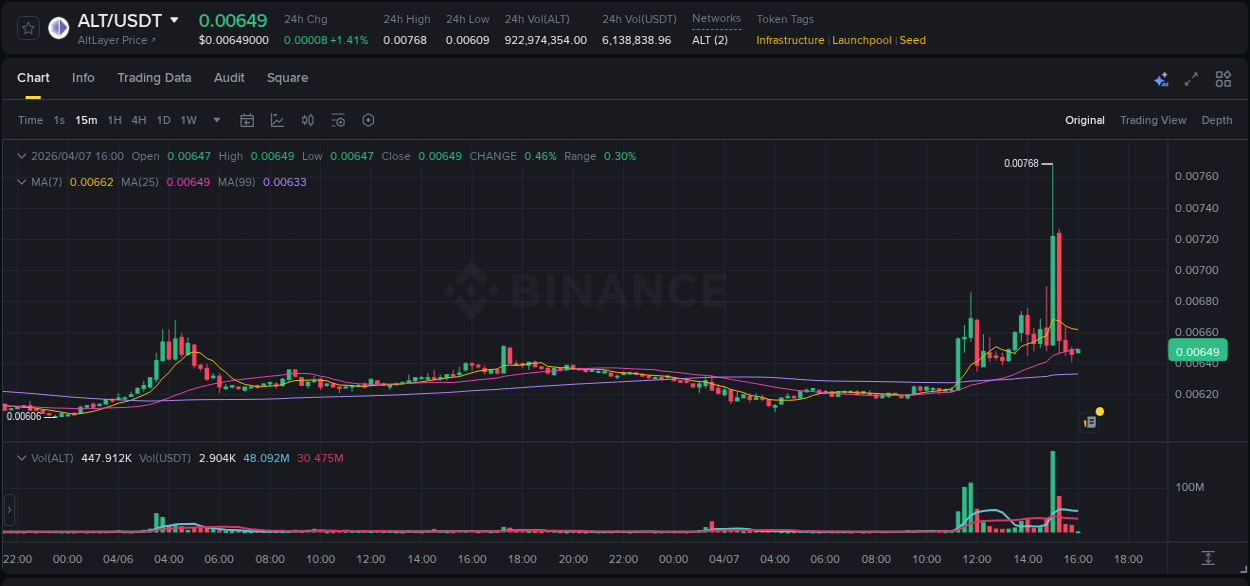Open the extra timeframe interval dropdown
Screen dimensions: 1250x586
point(216,120)
